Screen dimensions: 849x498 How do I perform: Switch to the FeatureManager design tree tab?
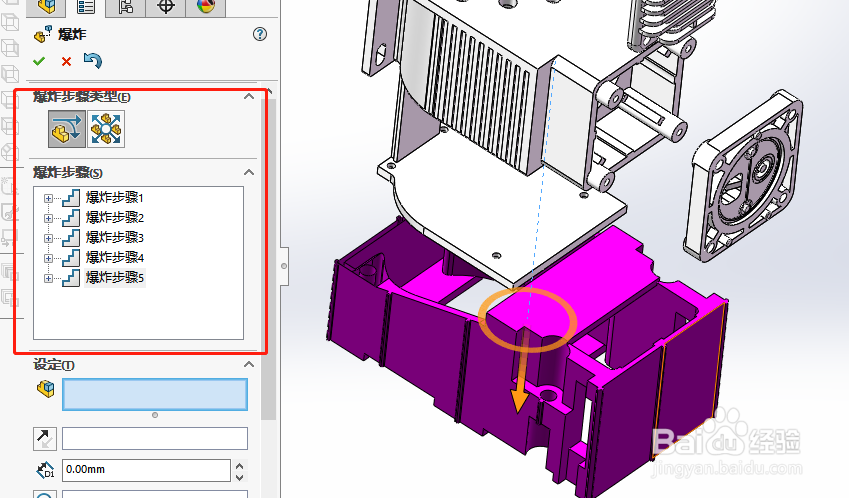click(x=46, y=7)
